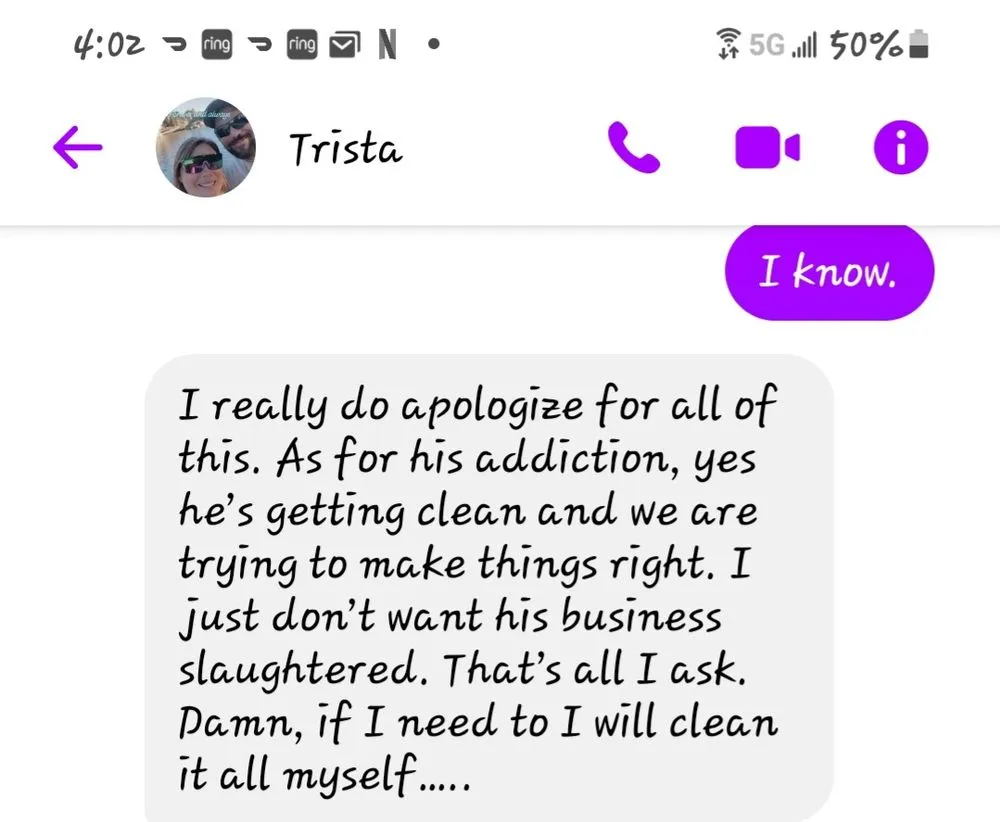Select the purple "I know." message bubble
Screen dimensions: 1000x822
pos(829,272)
